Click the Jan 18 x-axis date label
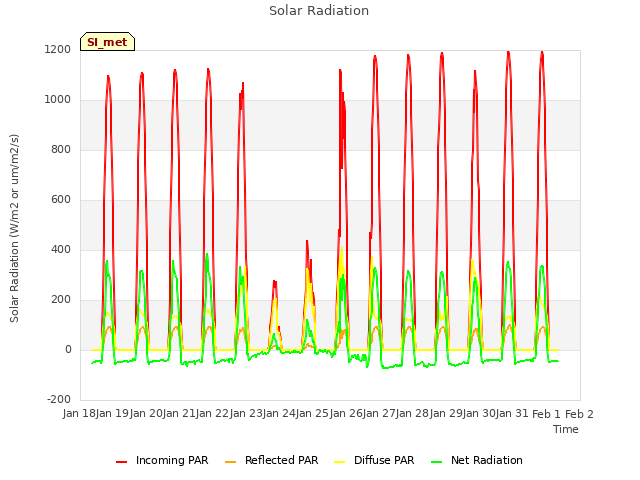The width and height of the screenshot is (640, 480). pyautogui.click(x=79, y=413)
